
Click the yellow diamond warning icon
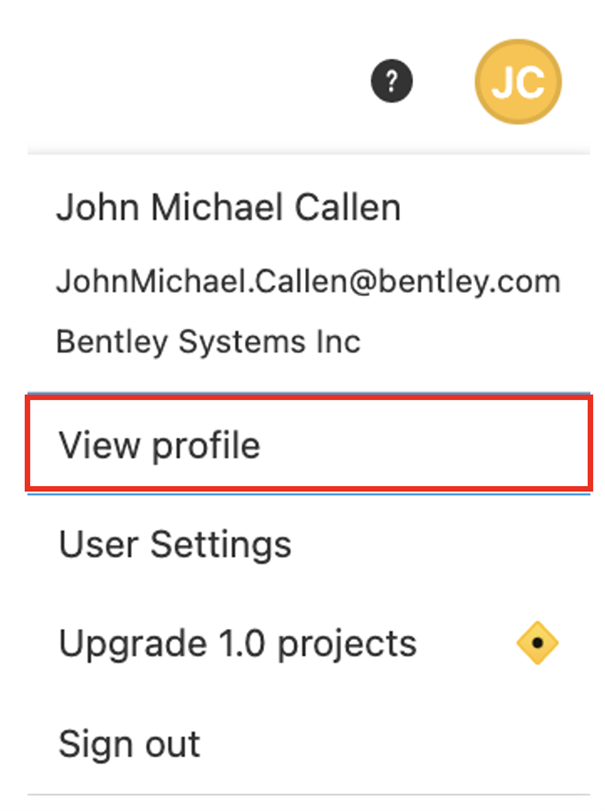point(538,643)
